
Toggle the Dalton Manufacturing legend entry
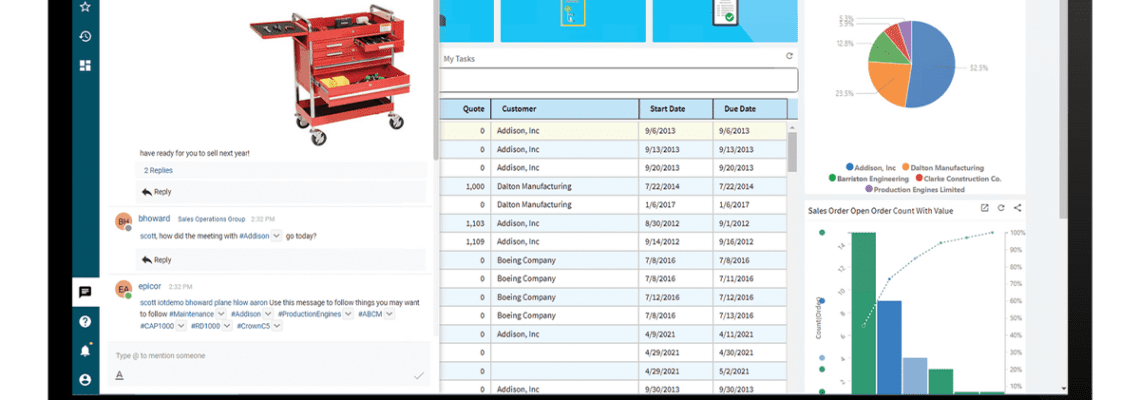(942, 167)
